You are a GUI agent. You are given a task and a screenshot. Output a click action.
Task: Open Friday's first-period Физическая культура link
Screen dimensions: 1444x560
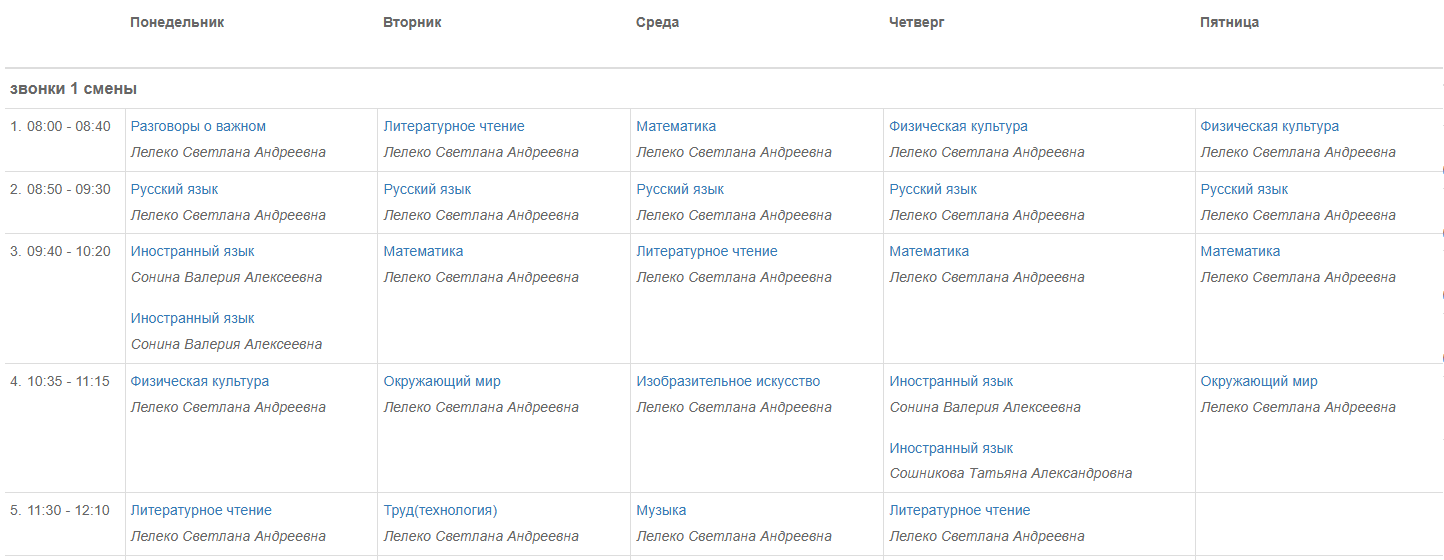point(1269,126)
